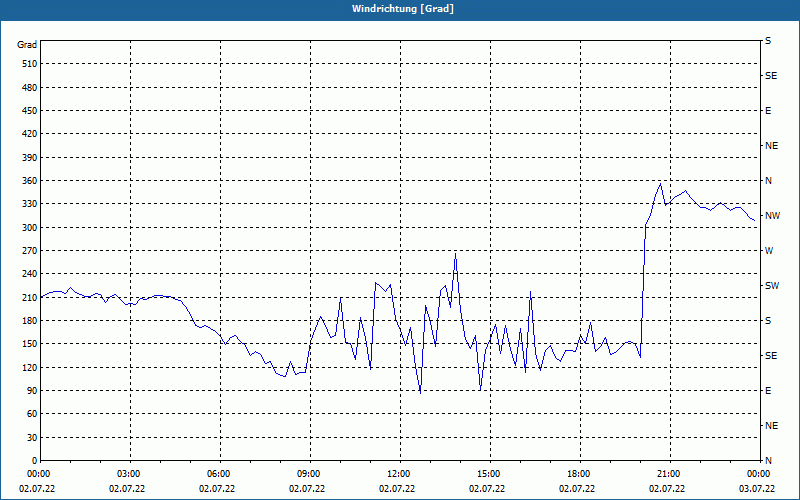
Task: Click the SW compass label
Action: [x=772, y=286]
